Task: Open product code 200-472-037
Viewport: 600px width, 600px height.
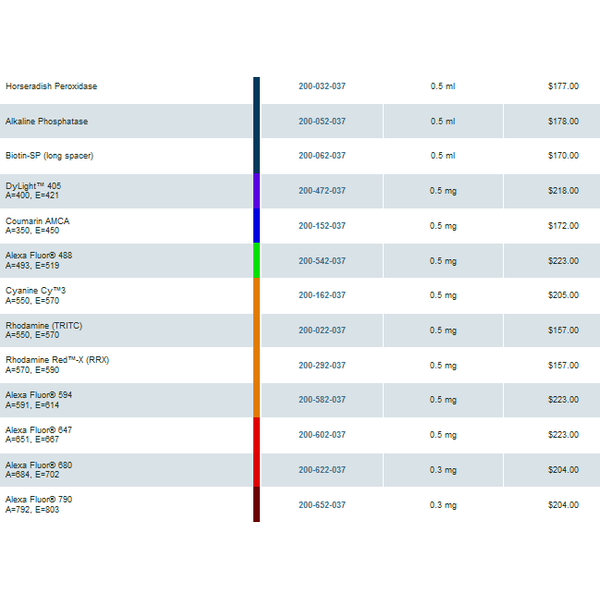Action: [x=322, y=191]
